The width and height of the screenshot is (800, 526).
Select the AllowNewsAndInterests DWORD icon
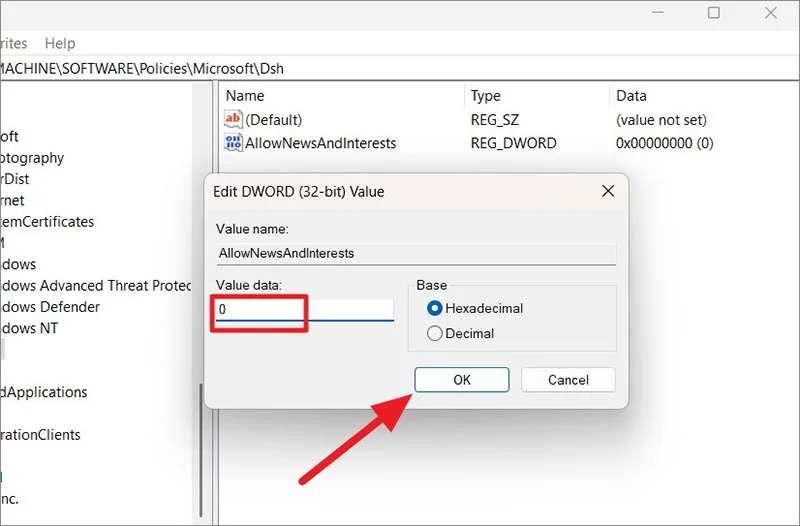pos(233,143)
